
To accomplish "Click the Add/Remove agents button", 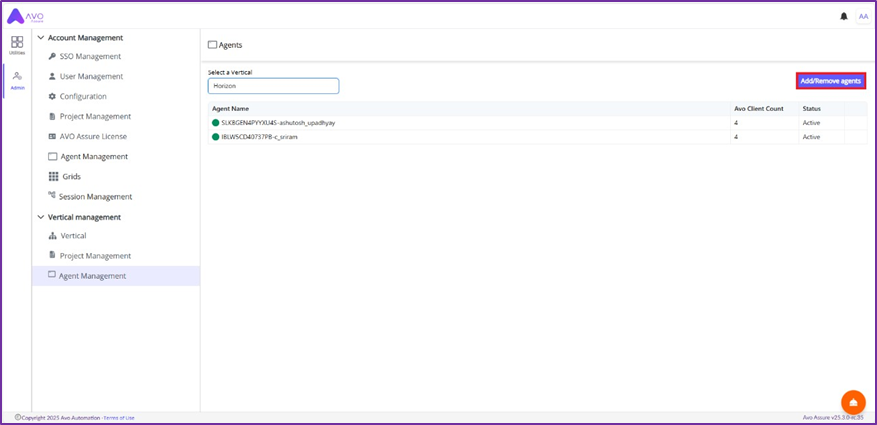I will [830, 81].
